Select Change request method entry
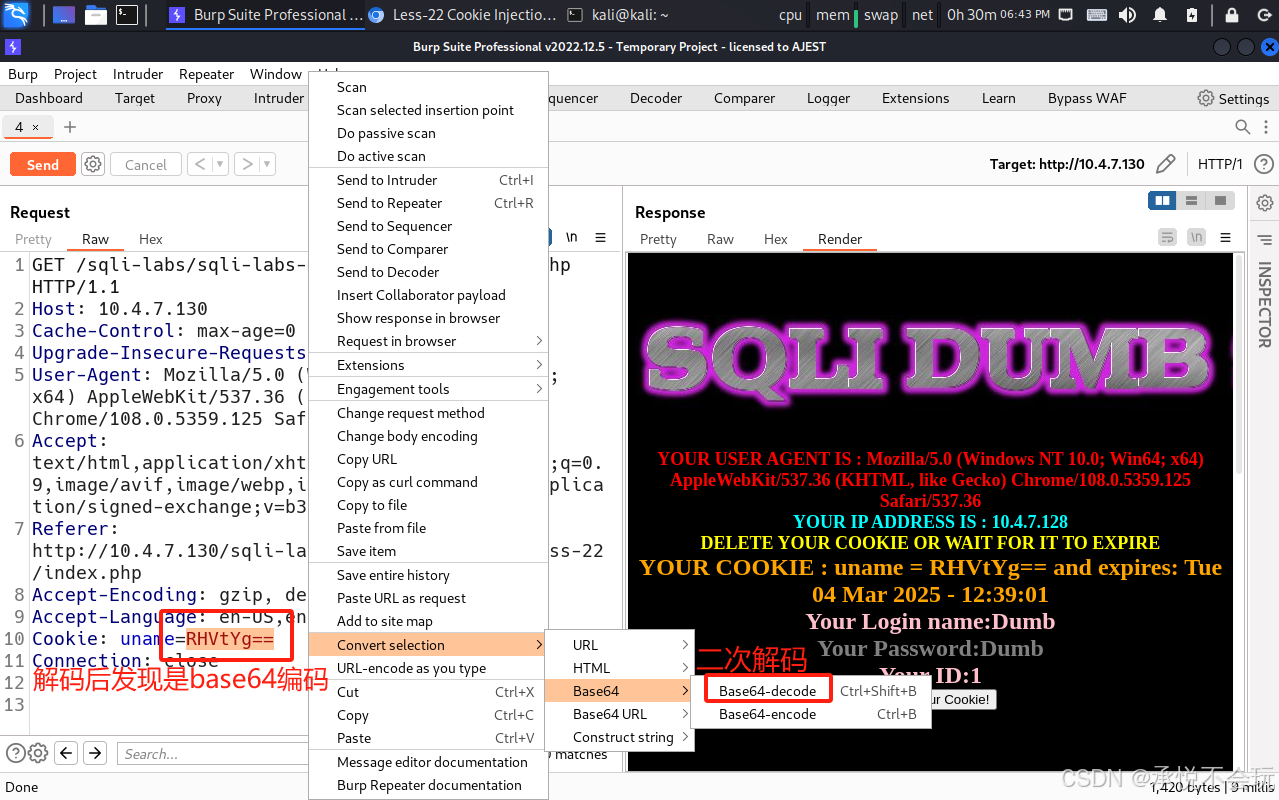1279x800 pixels. (x=428, y=413)
